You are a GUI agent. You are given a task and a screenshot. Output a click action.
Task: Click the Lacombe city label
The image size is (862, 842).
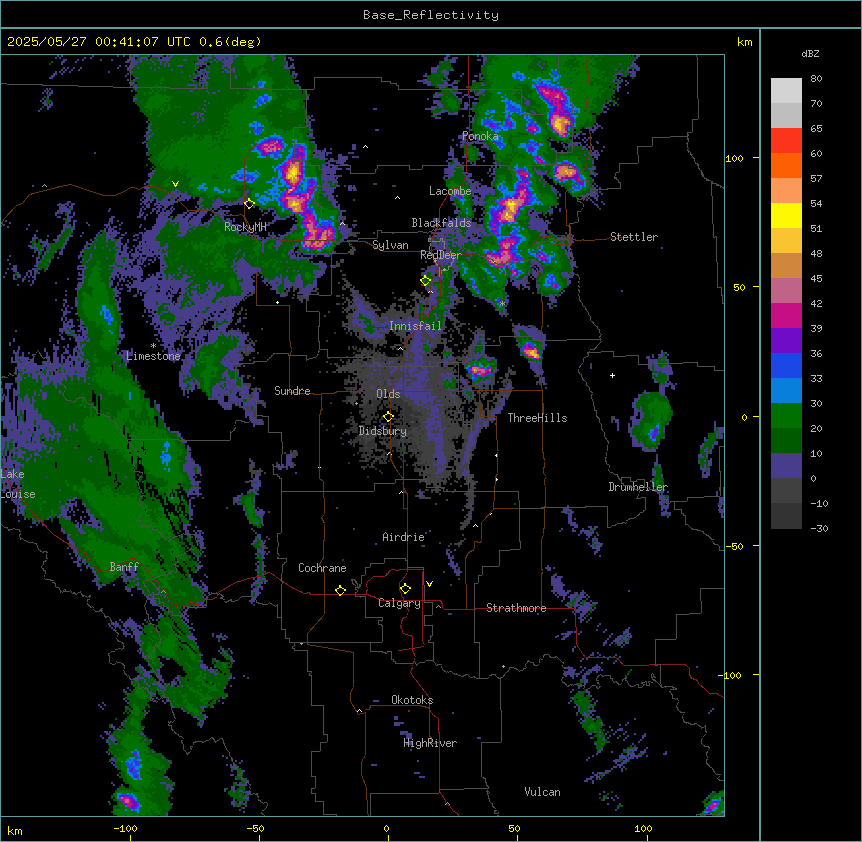tap(450, 191)
